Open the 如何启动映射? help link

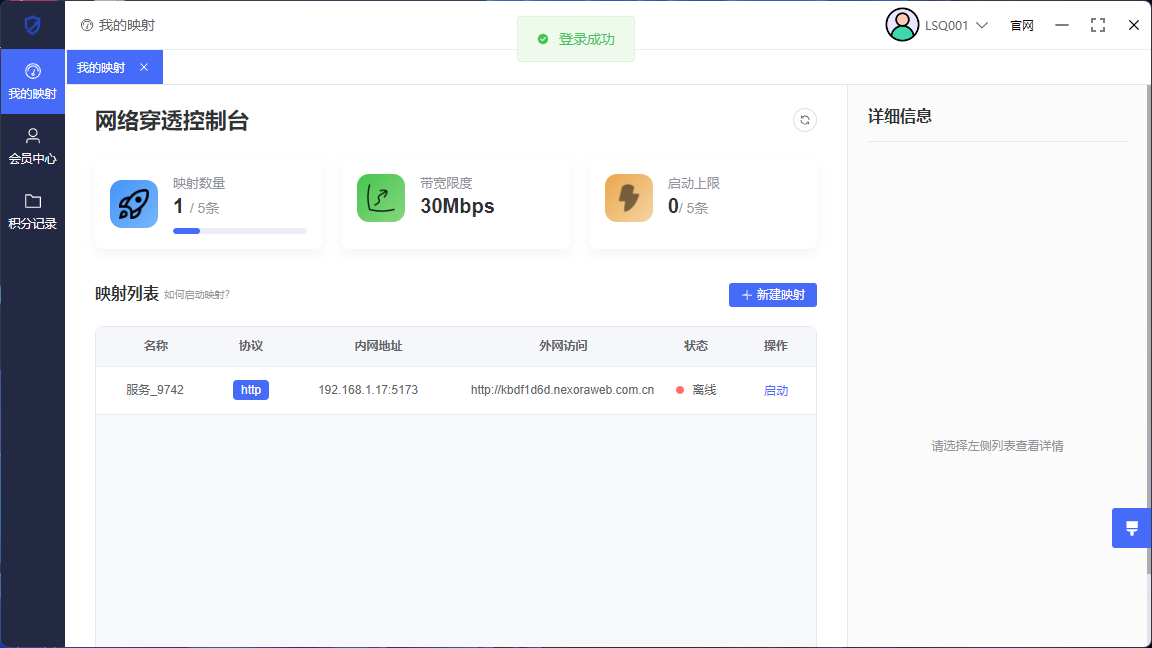pyautogui.click(x=197, y=295)
